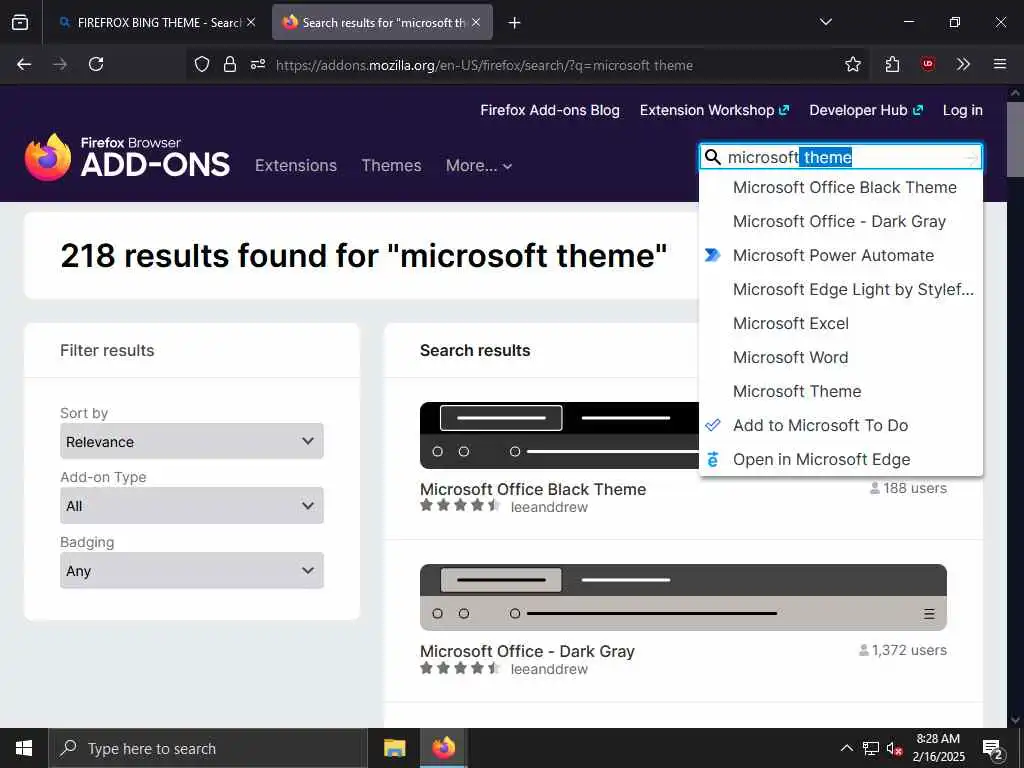Bookmark this page with the star icon
Screen dimensions: 1024x768
(x=852, y=64)
